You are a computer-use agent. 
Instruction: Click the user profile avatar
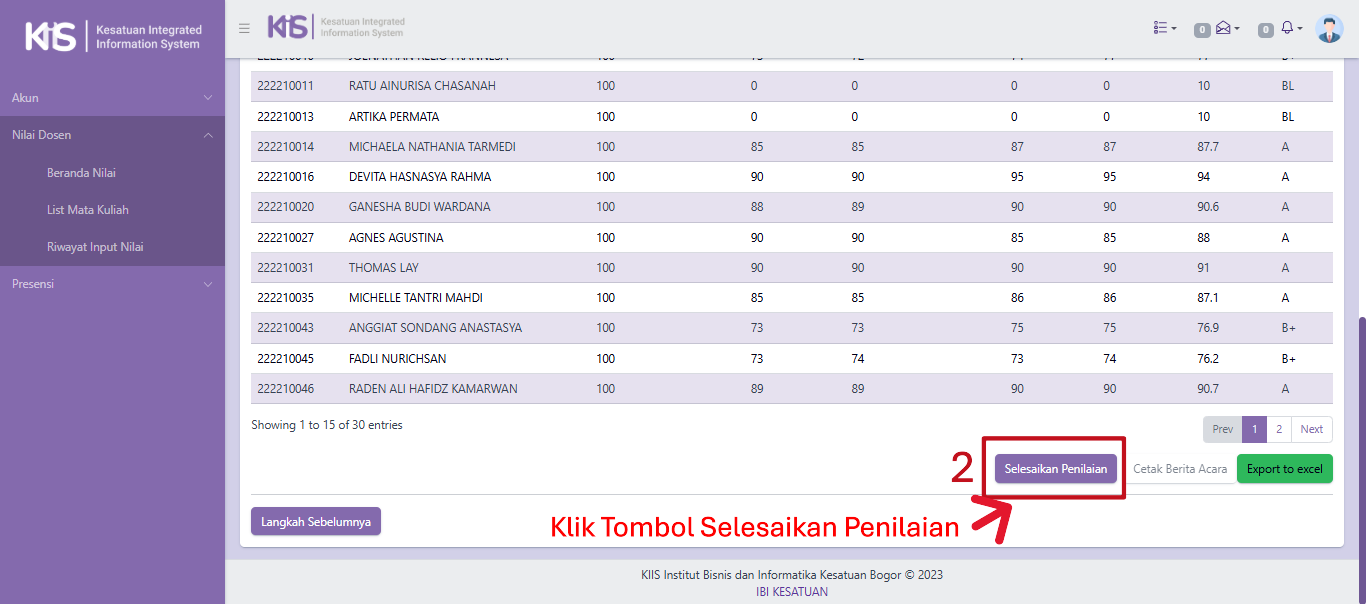[x=1329, y=29]
